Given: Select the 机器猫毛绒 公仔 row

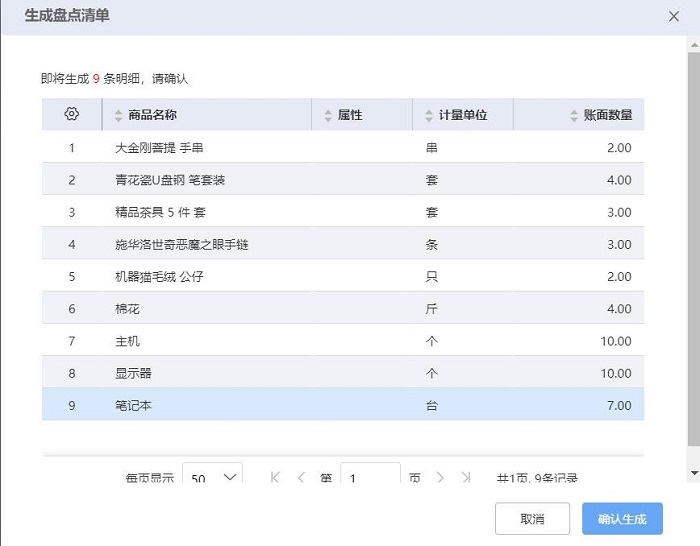Looking at the screenshot, I should [x=343, y=276].
